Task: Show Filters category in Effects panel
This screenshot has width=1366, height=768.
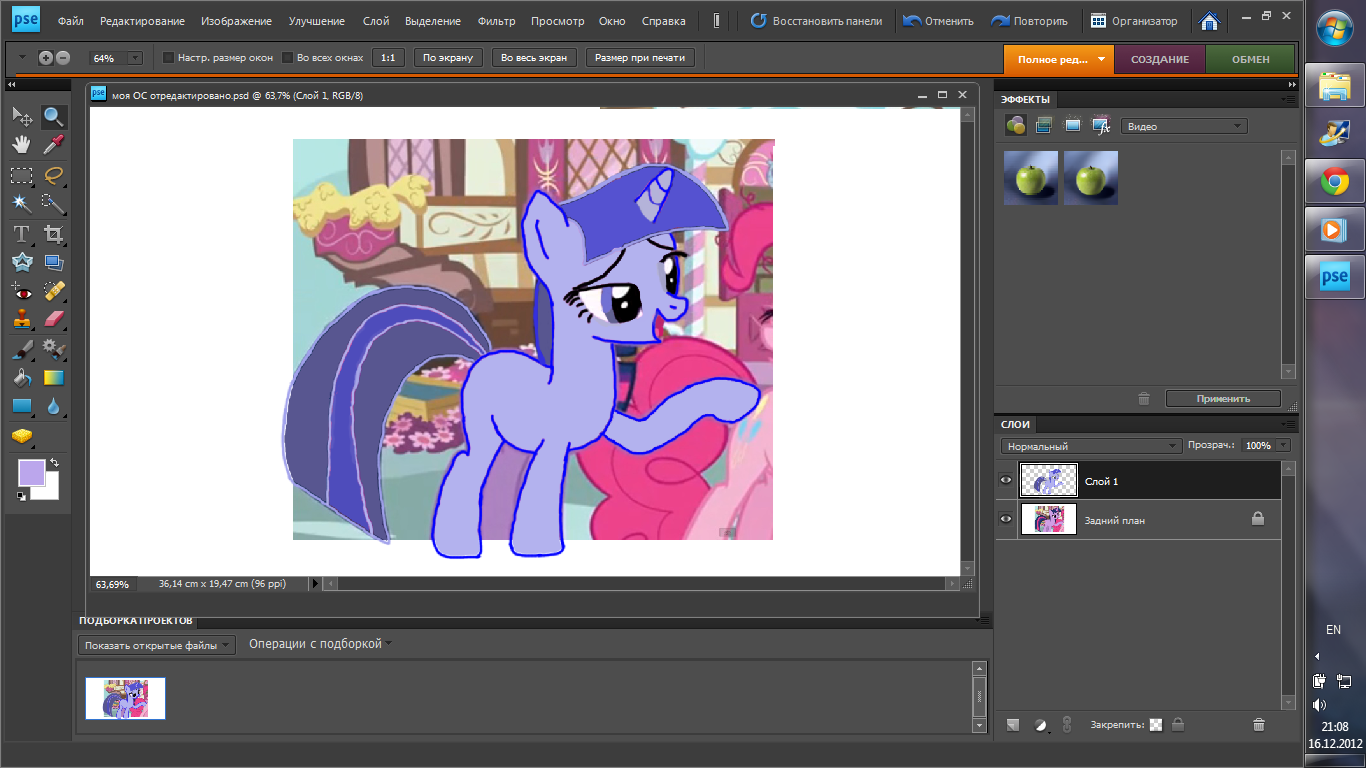Action: [x=1015, y=126]
